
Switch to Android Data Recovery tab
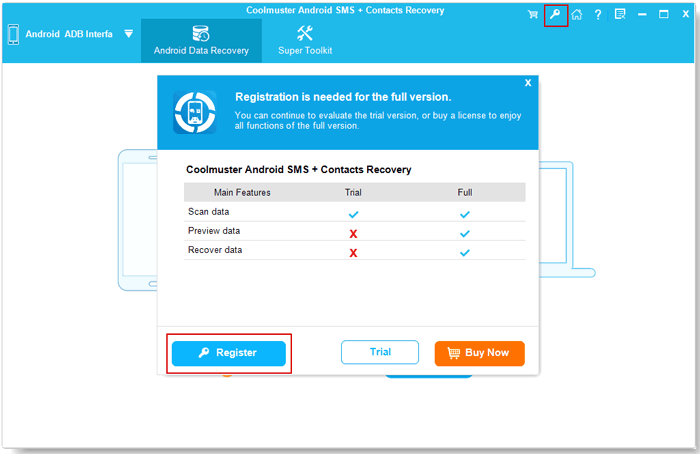coord(201,41)
